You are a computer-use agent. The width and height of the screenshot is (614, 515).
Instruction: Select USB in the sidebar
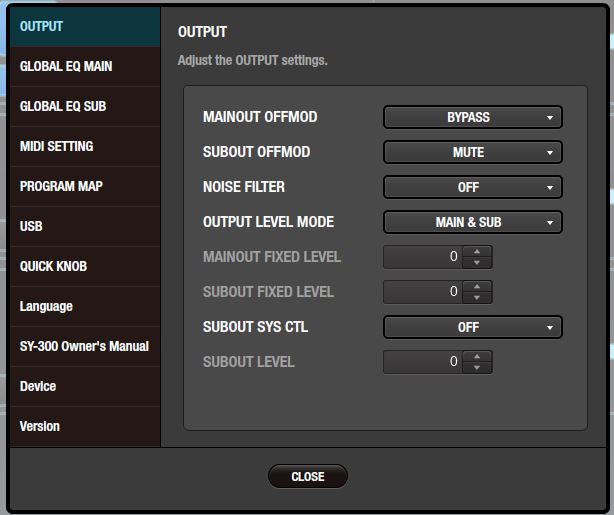tap(85, 226)
